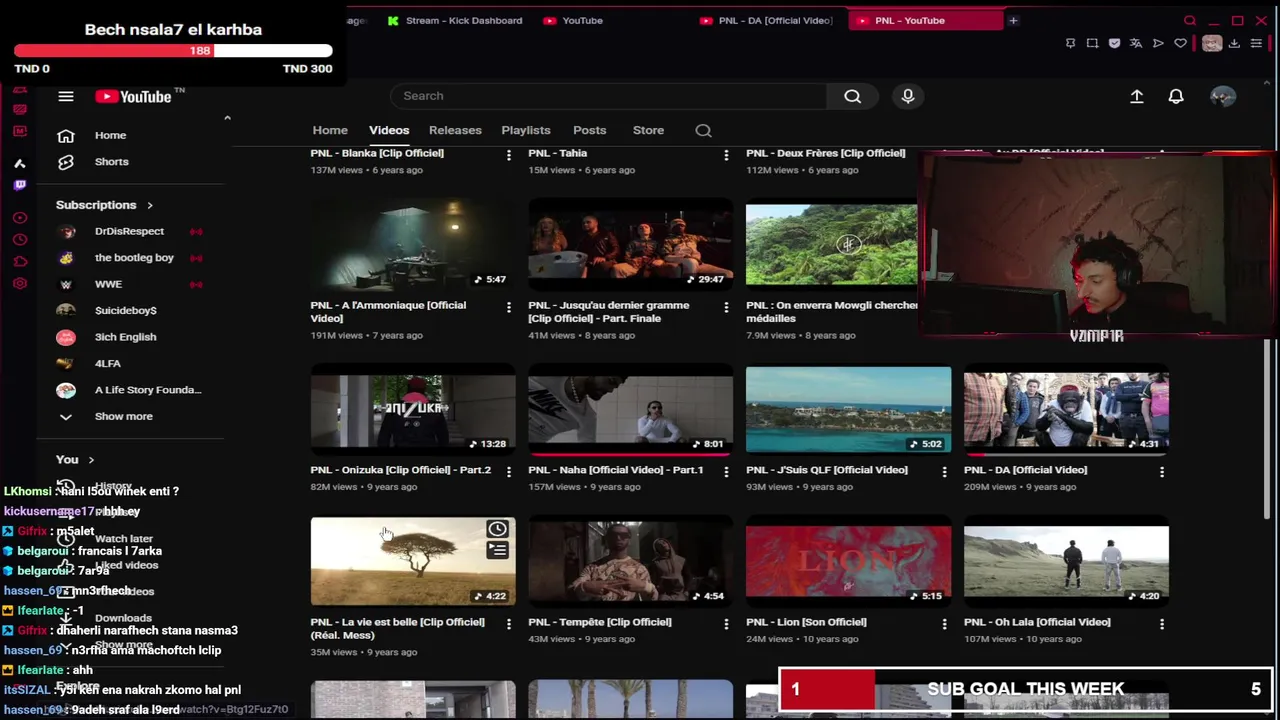Activate voice search microphone
This screenshot has width=1280, height=720.
pyautogui.click(x=908, y=96)
